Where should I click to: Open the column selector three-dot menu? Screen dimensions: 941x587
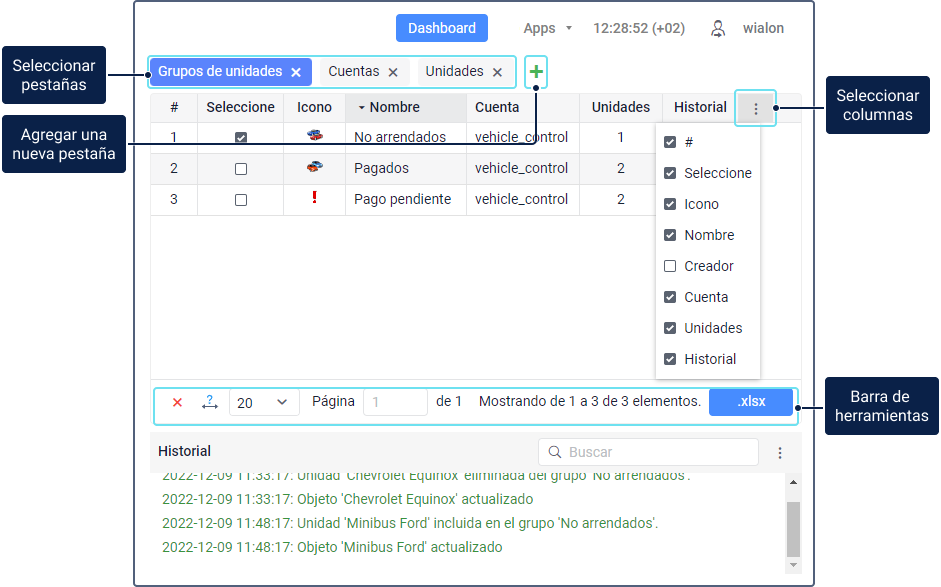pyautogui.click(x=756, y=108)
